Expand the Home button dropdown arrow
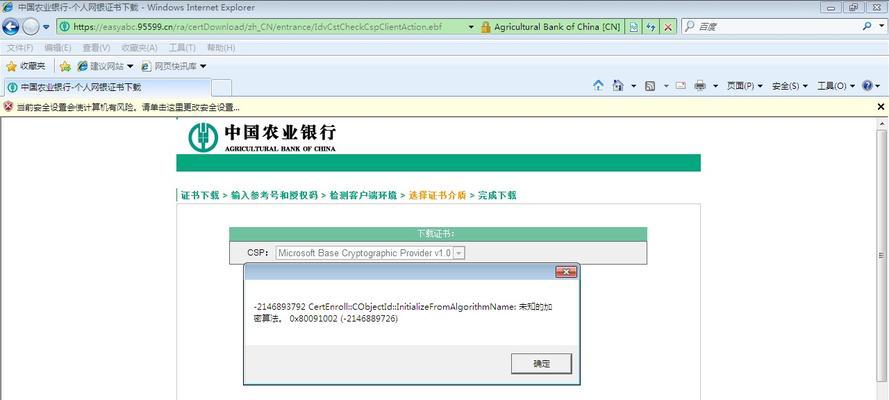The image size is (889, 400). (x=633, y=86)
